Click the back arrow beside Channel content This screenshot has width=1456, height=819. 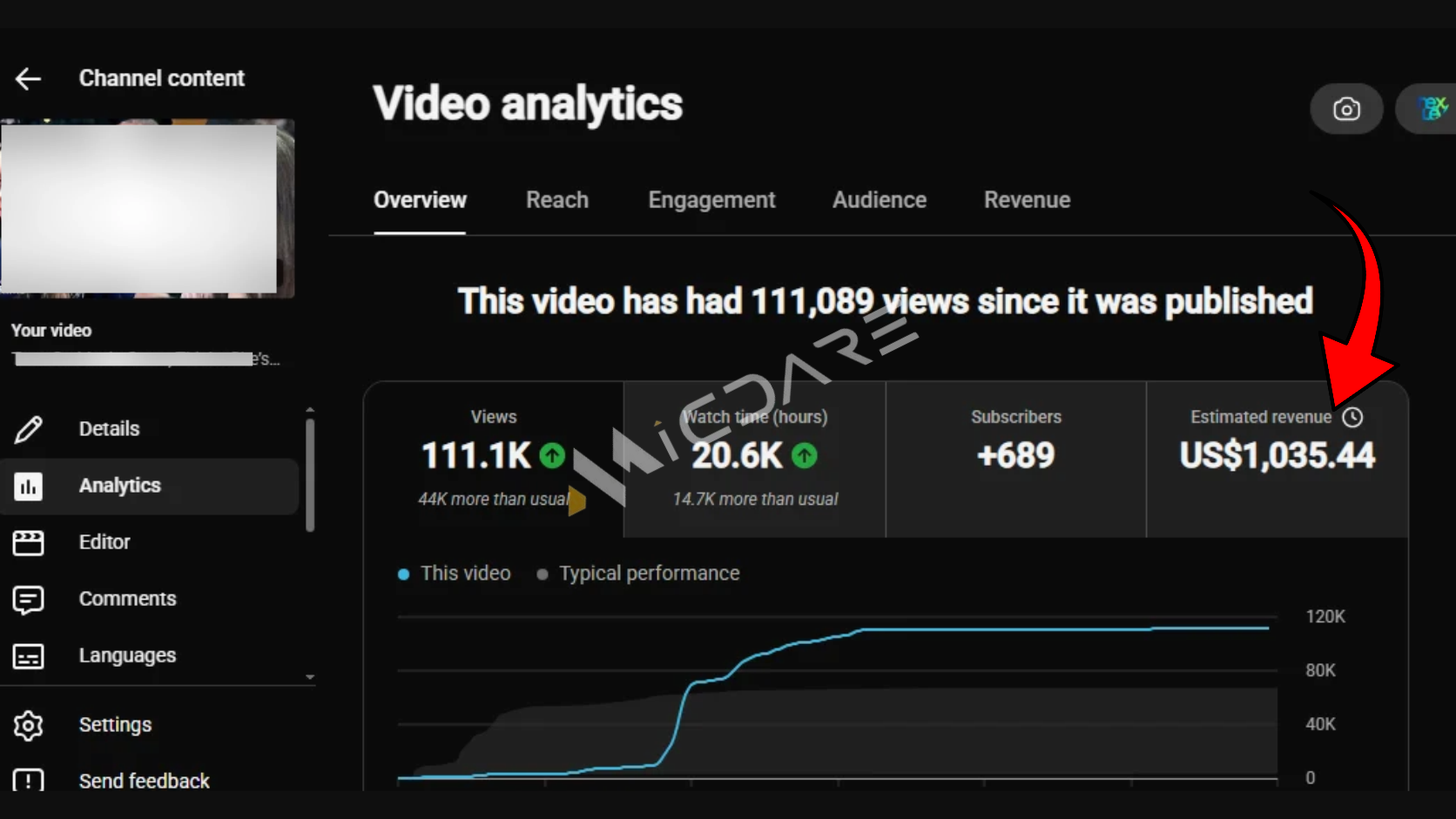coord(28,79)
